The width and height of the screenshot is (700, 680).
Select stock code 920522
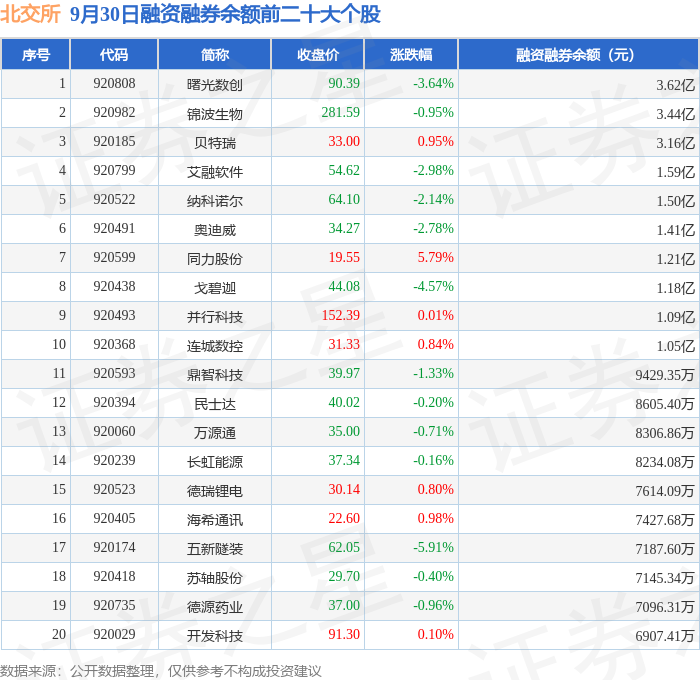[114, 200]
